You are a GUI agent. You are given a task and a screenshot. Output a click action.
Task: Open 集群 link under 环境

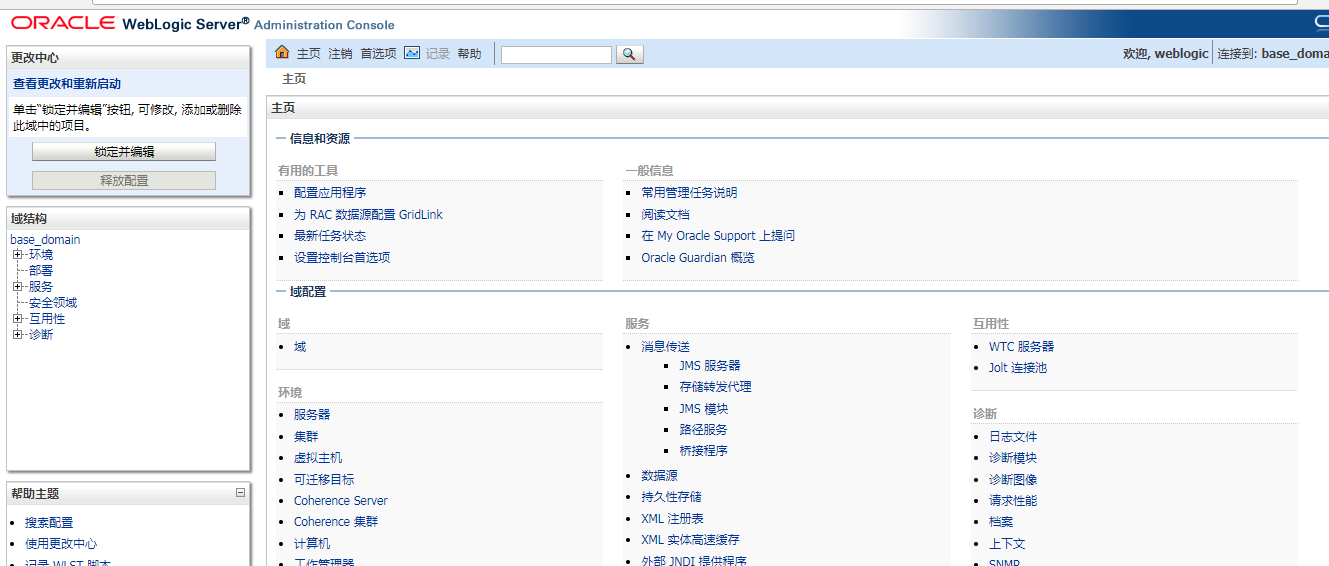(x=306, y=437)
